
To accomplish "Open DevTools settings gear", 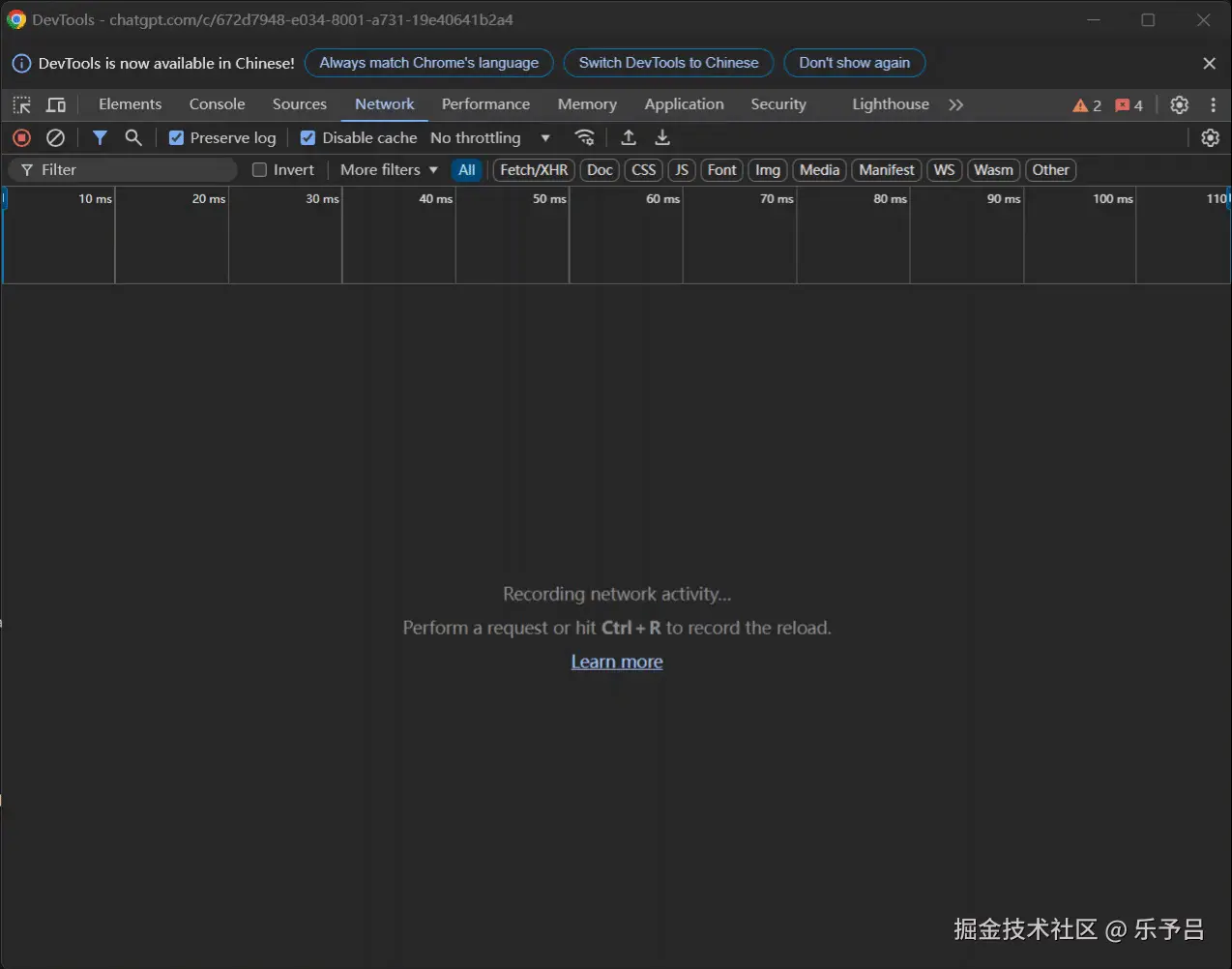I will [1179, 104].
